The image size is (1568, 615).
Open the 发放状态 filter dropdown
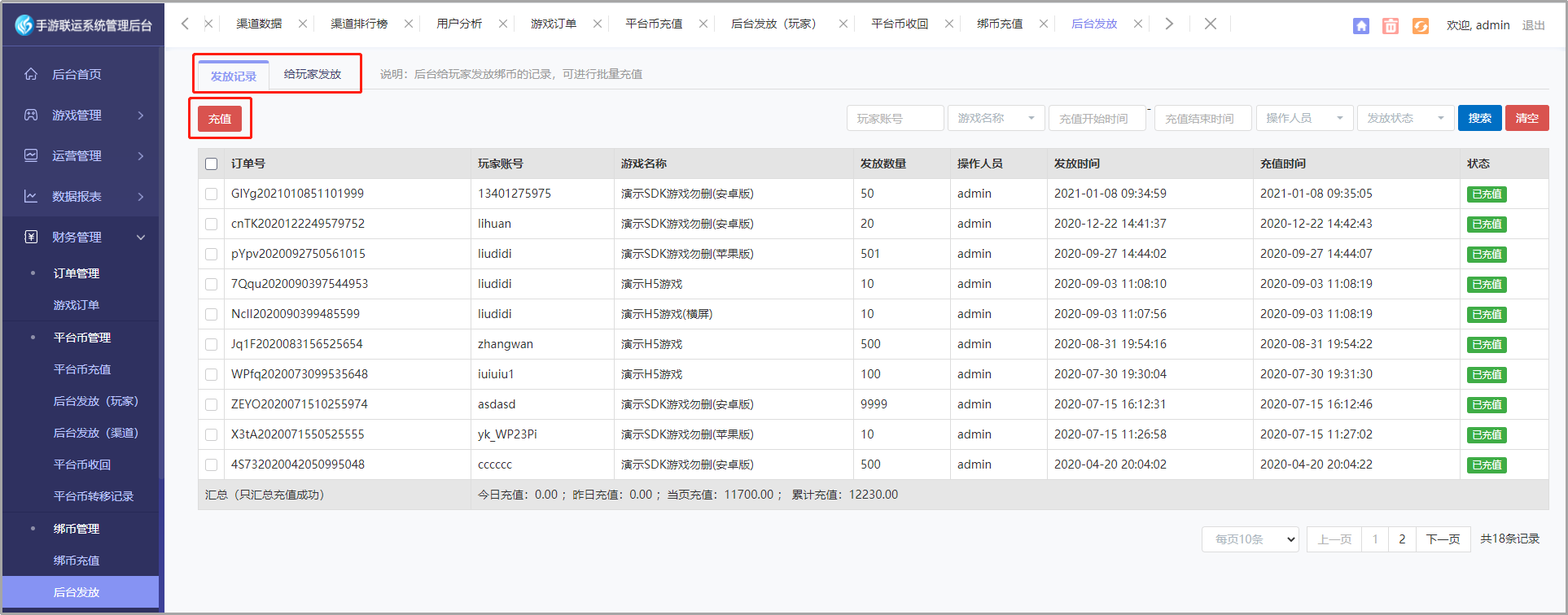1406,118
